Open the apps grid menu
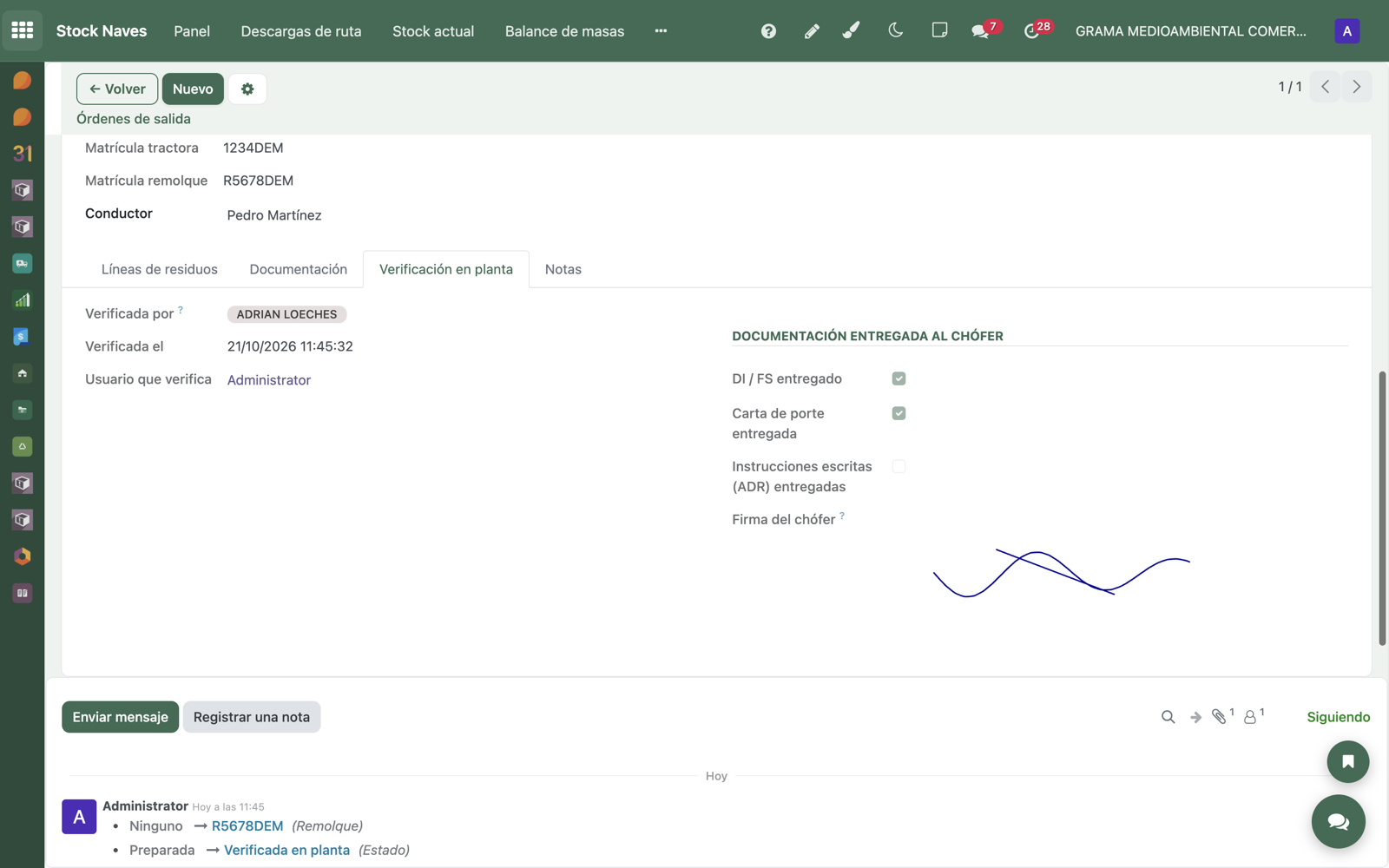Image resolution: width=1389 pixels, height=868 pixels. (x=23, y=30)
